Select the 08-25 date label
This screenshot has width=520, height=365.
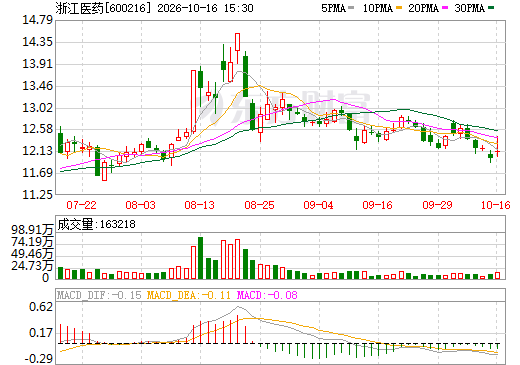point(259,205)
